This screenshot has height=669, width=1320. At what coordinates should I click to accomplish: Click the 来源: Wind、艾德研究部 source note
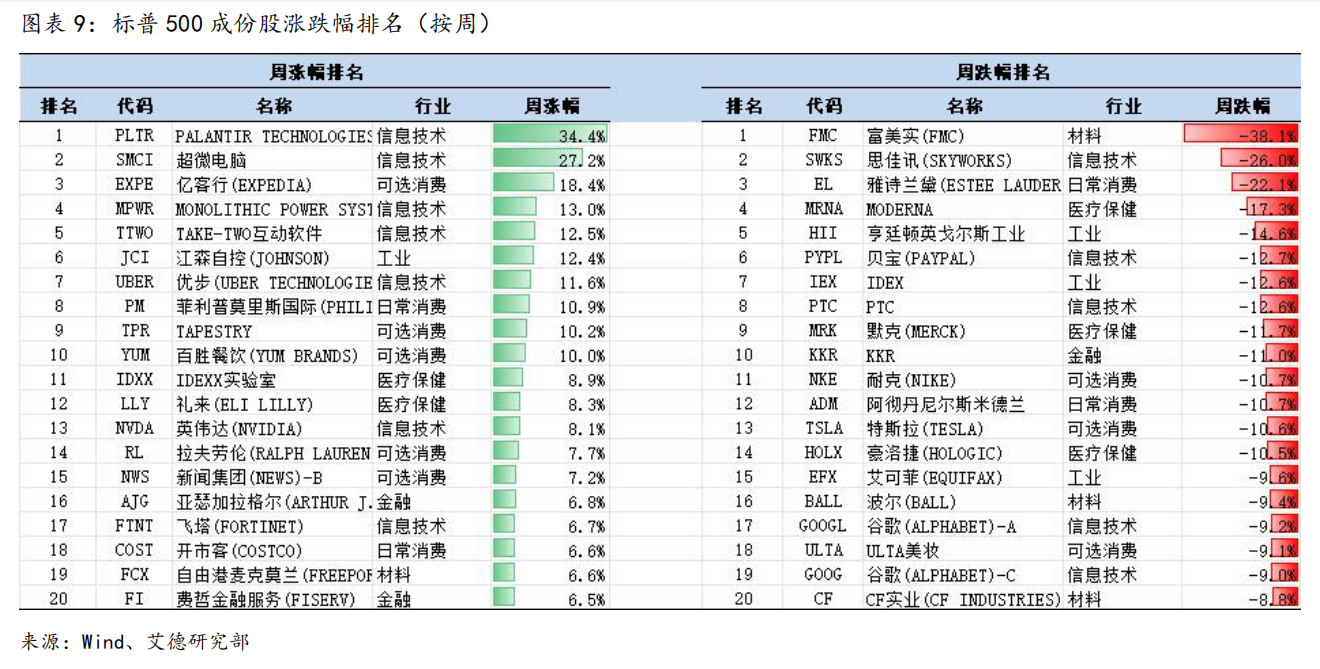point(135,641)
